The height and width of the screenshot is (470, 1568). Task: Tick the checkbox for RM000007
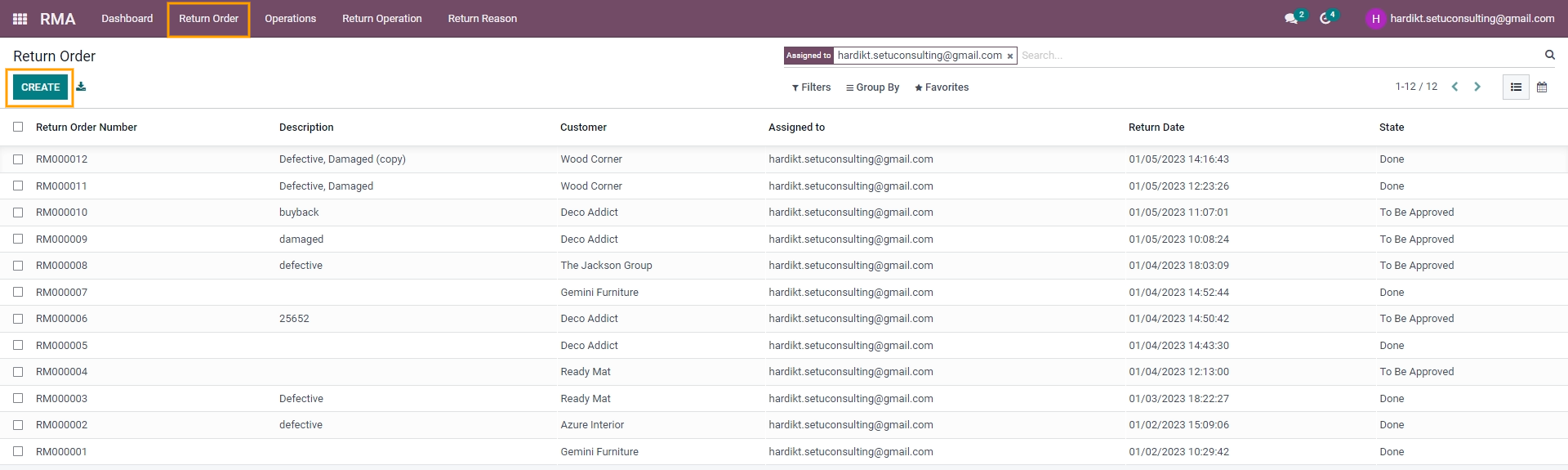pyautogui.click(x=18, y=292)
